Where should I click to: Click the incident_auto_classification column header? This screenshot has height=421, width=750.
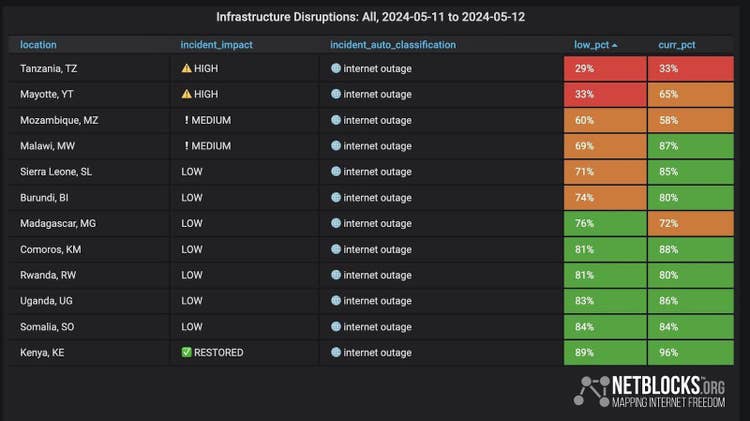(392, 45)
